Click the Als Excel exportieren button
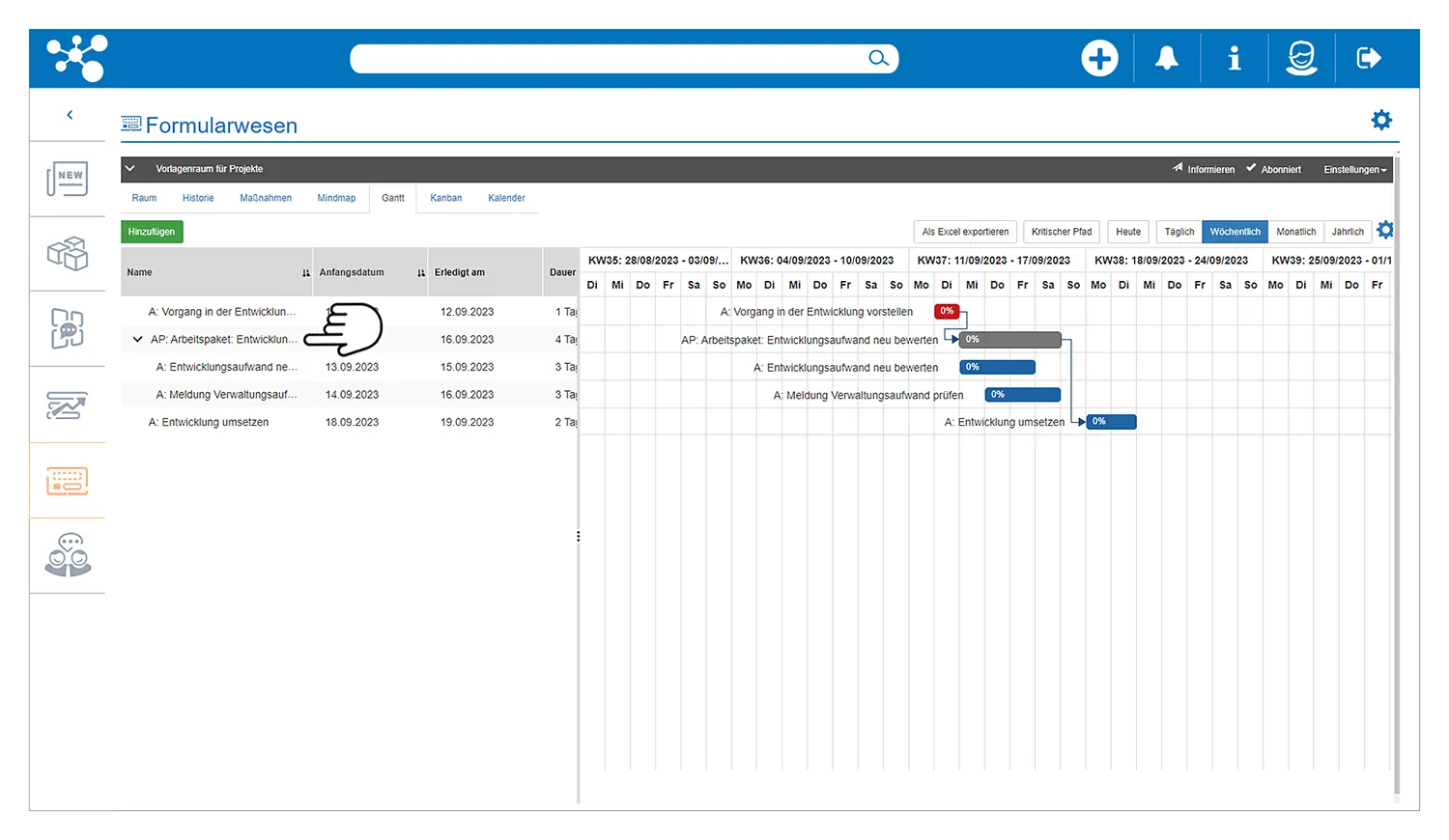Image resolution: width=1449 pixels, height=840 pixels. (964, 232)
